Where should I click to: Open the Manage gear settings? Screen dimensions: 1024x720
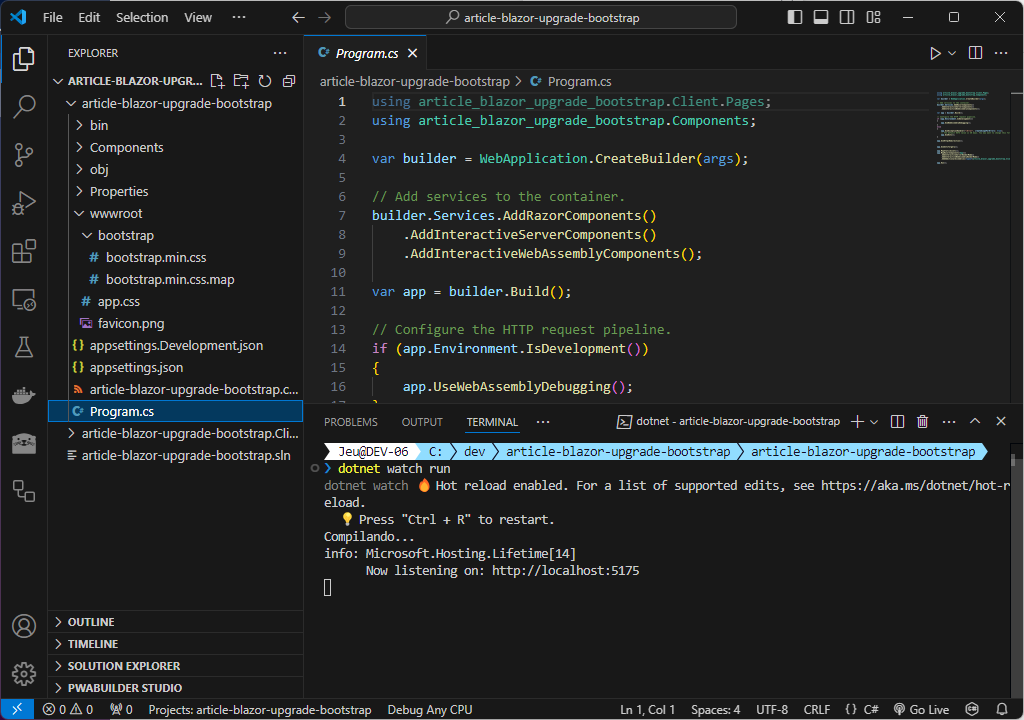click(24, 674)
